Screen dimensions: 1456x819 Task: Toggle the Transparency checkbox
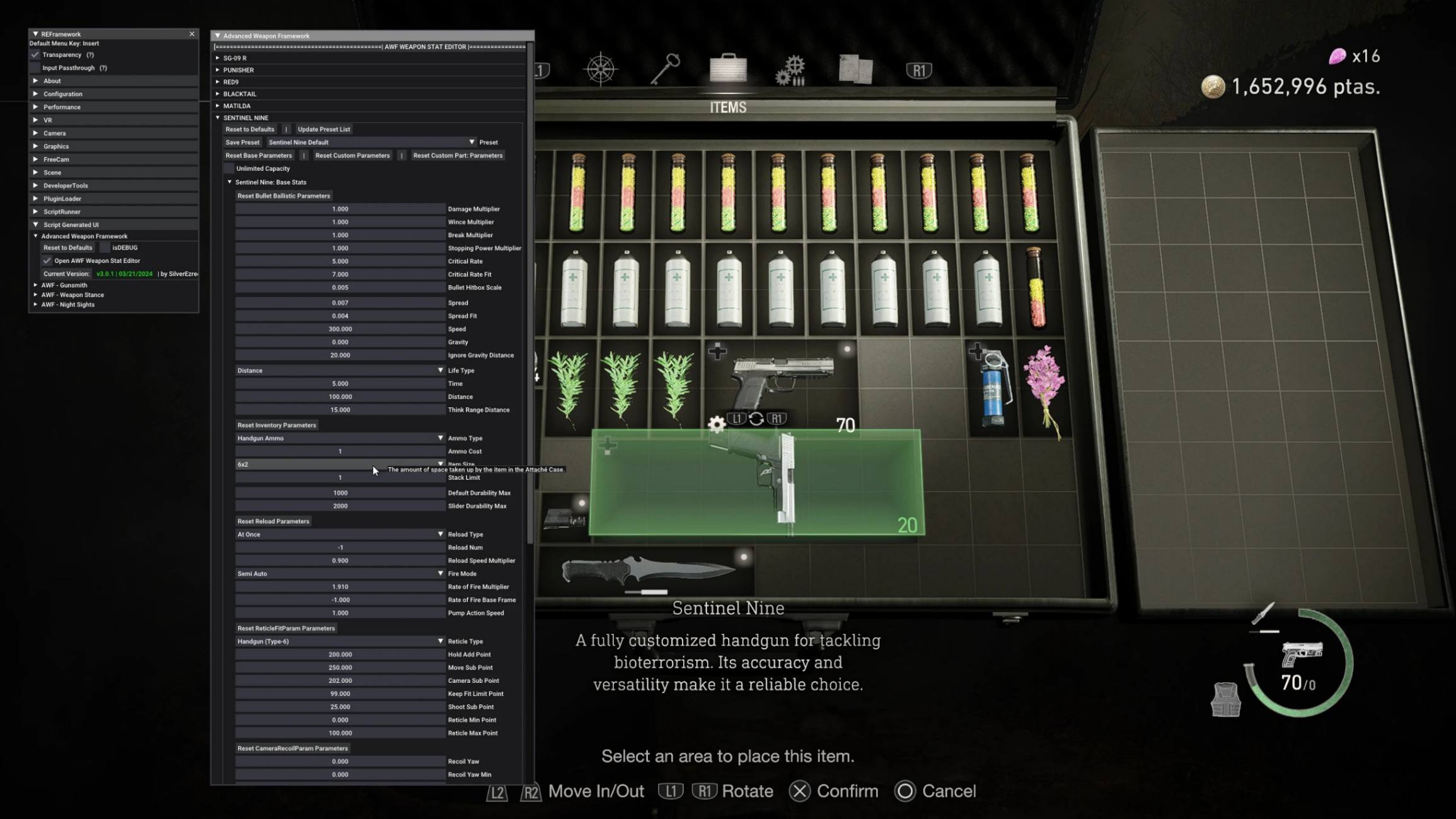[35, 55]
